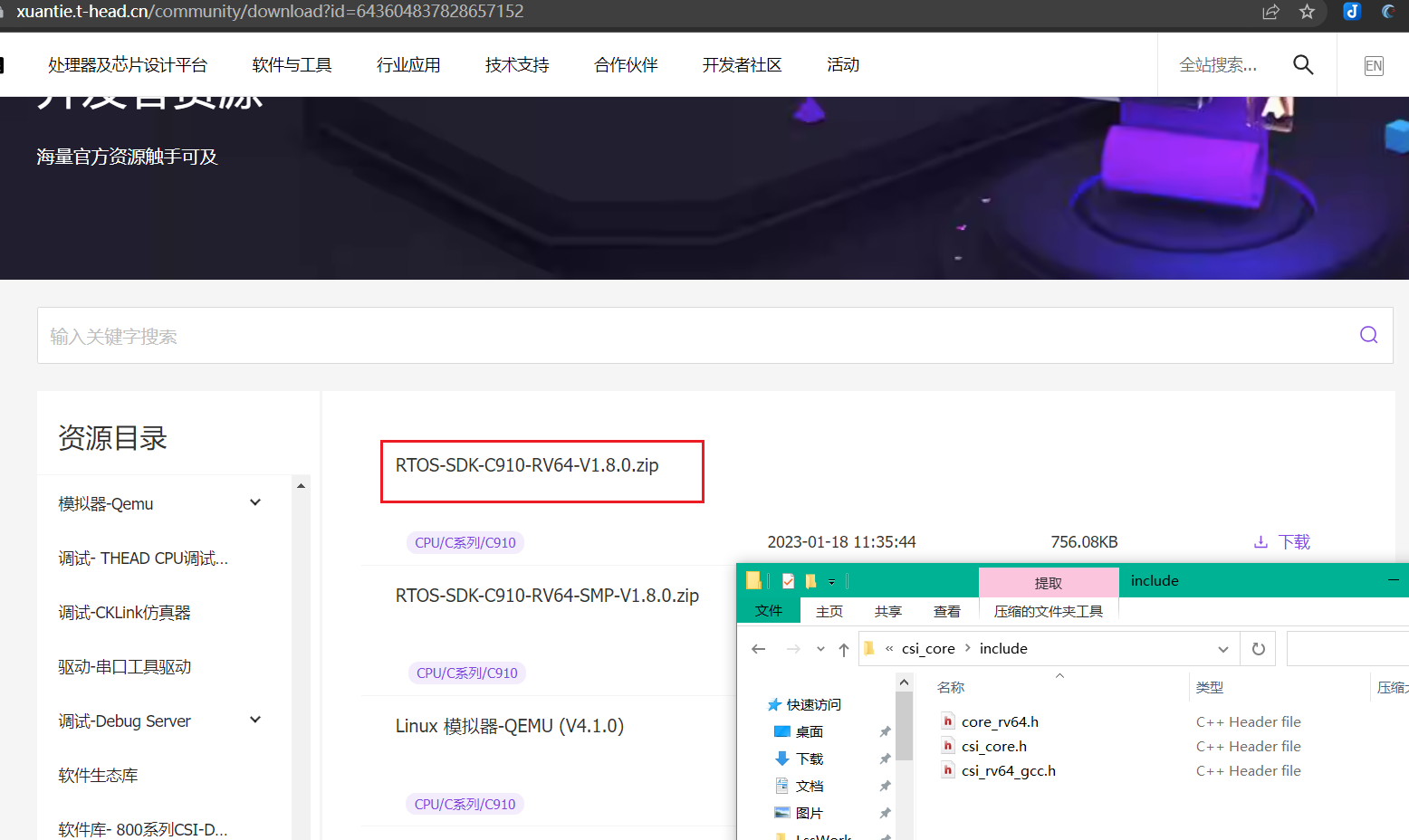This screenshot has width=1409, height=840.
Task: Switch language with the EN icon
Action: [1374, 65]
